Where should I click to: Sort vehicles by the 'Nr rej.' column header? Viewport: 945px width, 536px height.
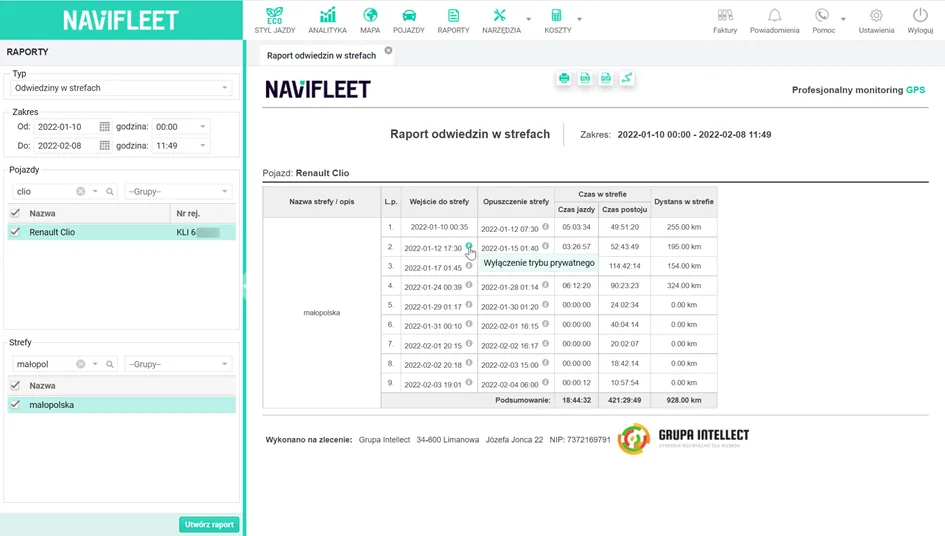(203, 213)
